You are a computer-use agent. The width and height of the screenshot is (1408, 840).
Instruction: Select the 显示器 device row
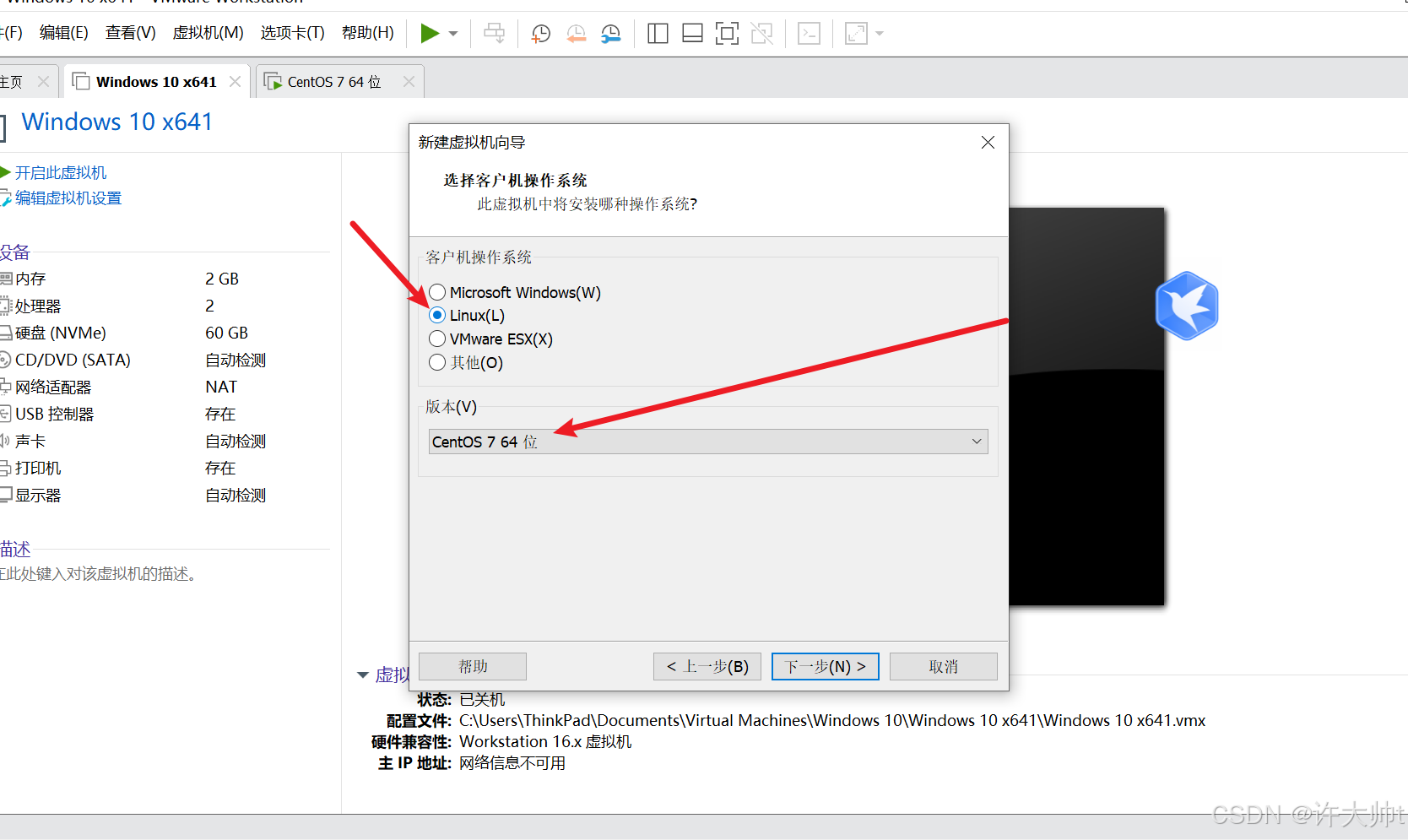point(165,495)
